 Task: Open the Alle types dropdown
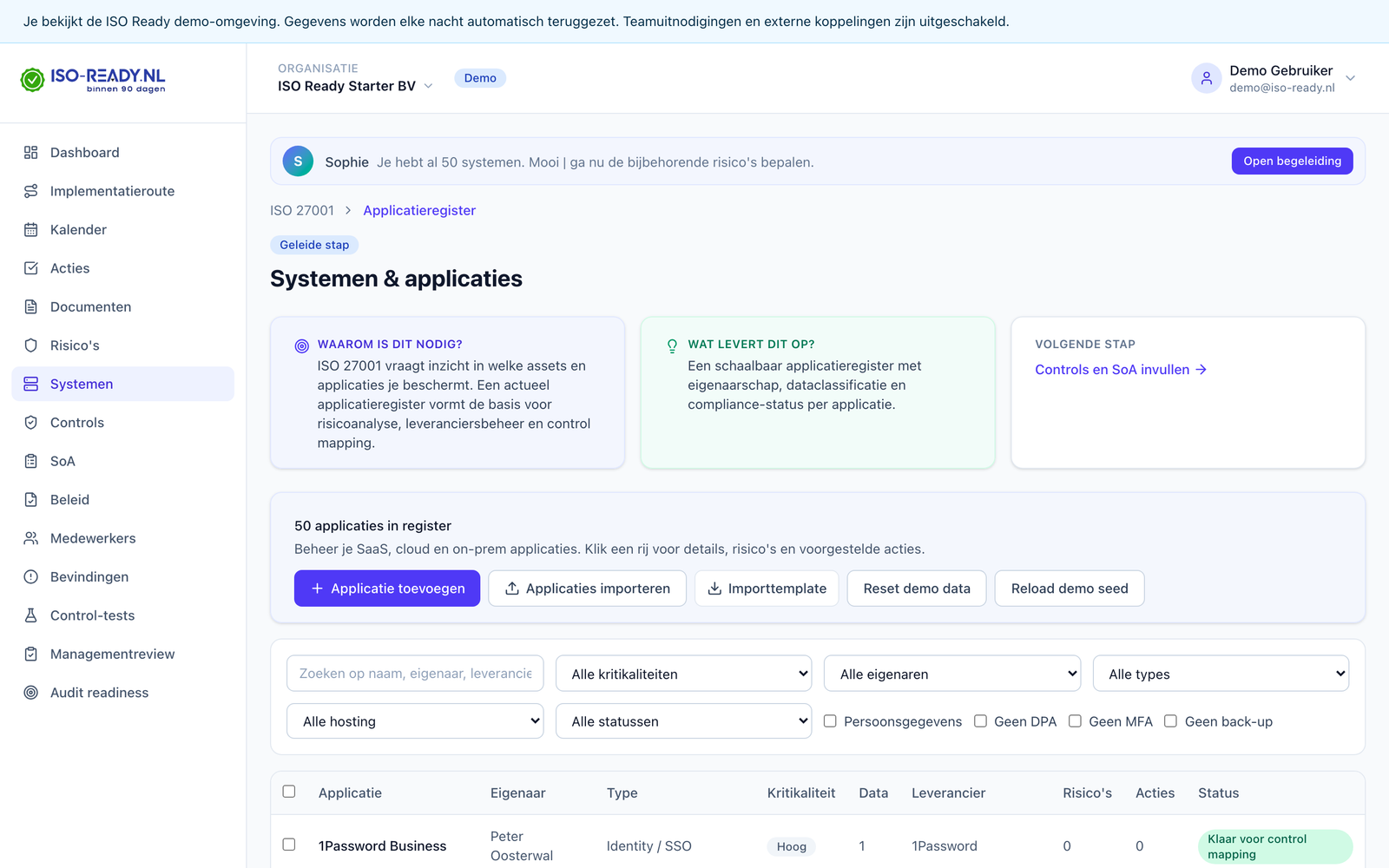(1221, 674)
